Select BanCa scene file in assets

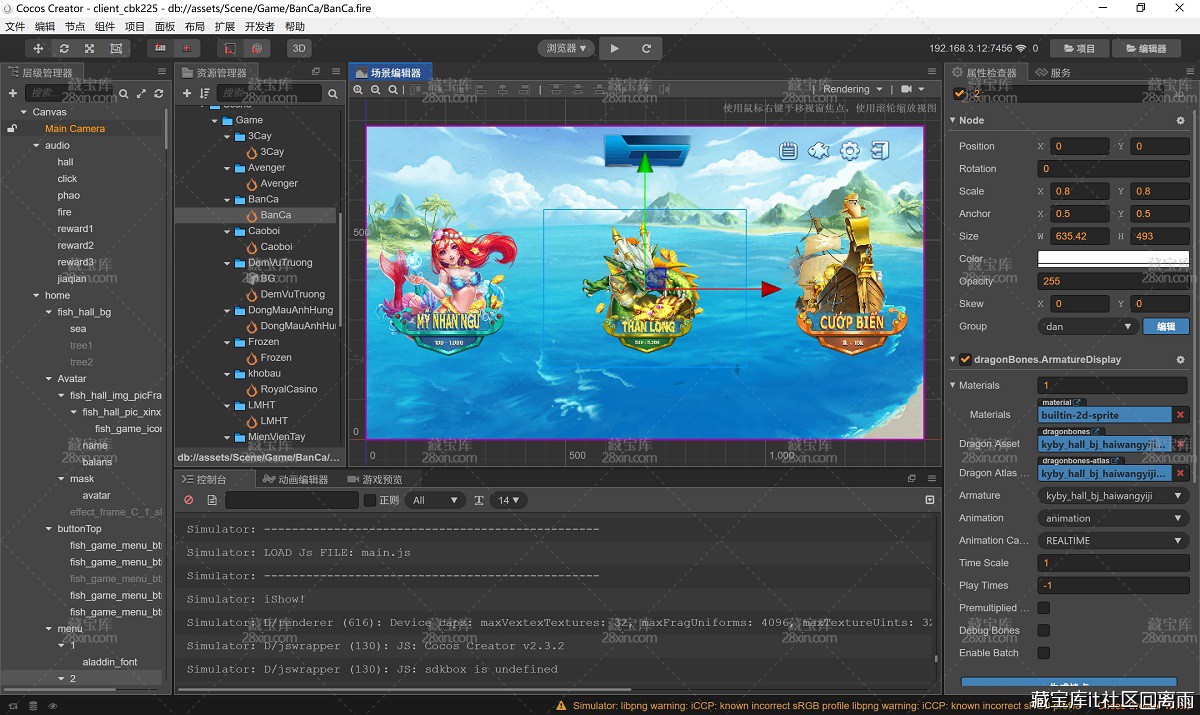coord(276,215)
